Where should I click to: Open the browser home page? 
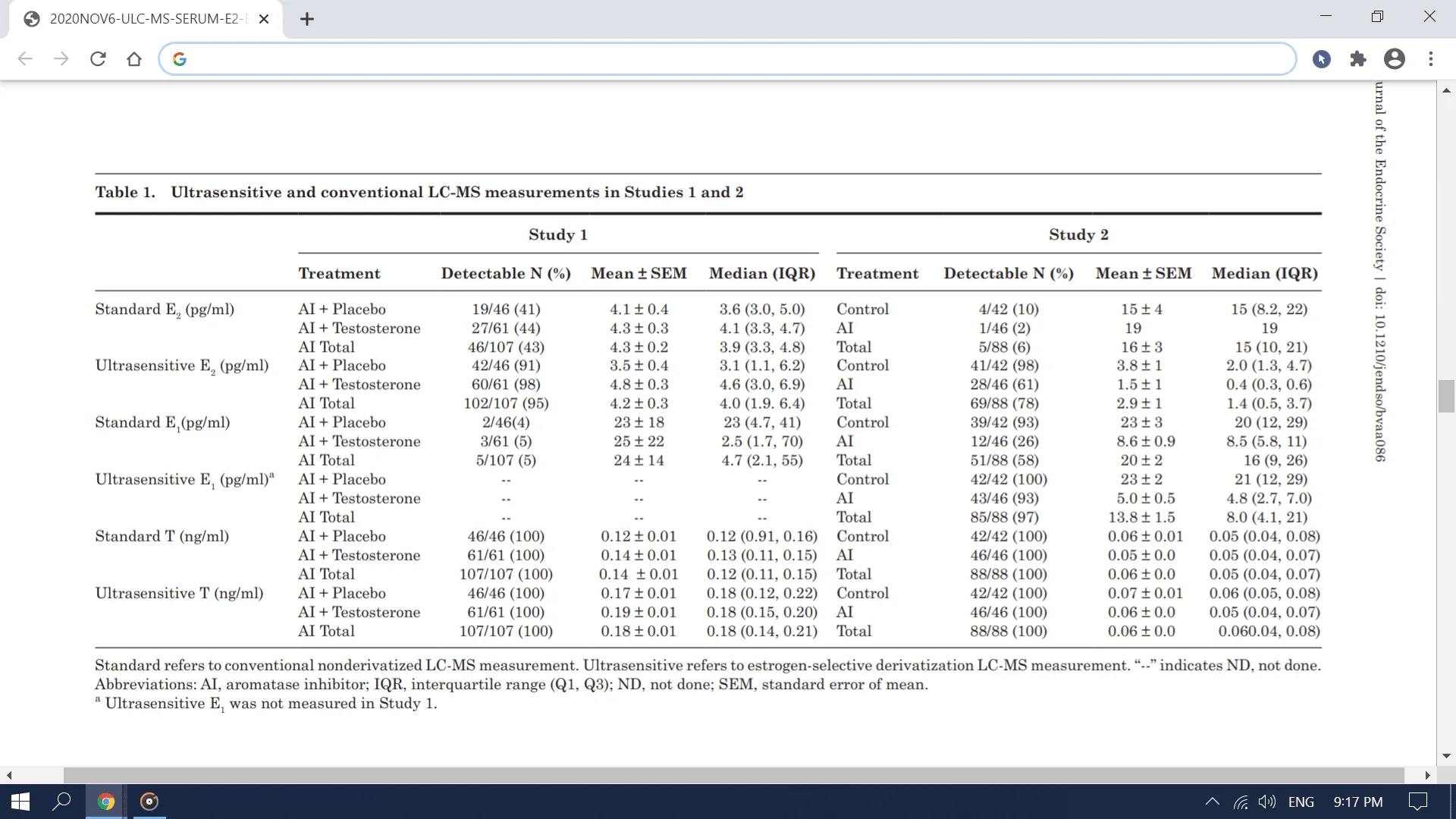coord(134,58)
